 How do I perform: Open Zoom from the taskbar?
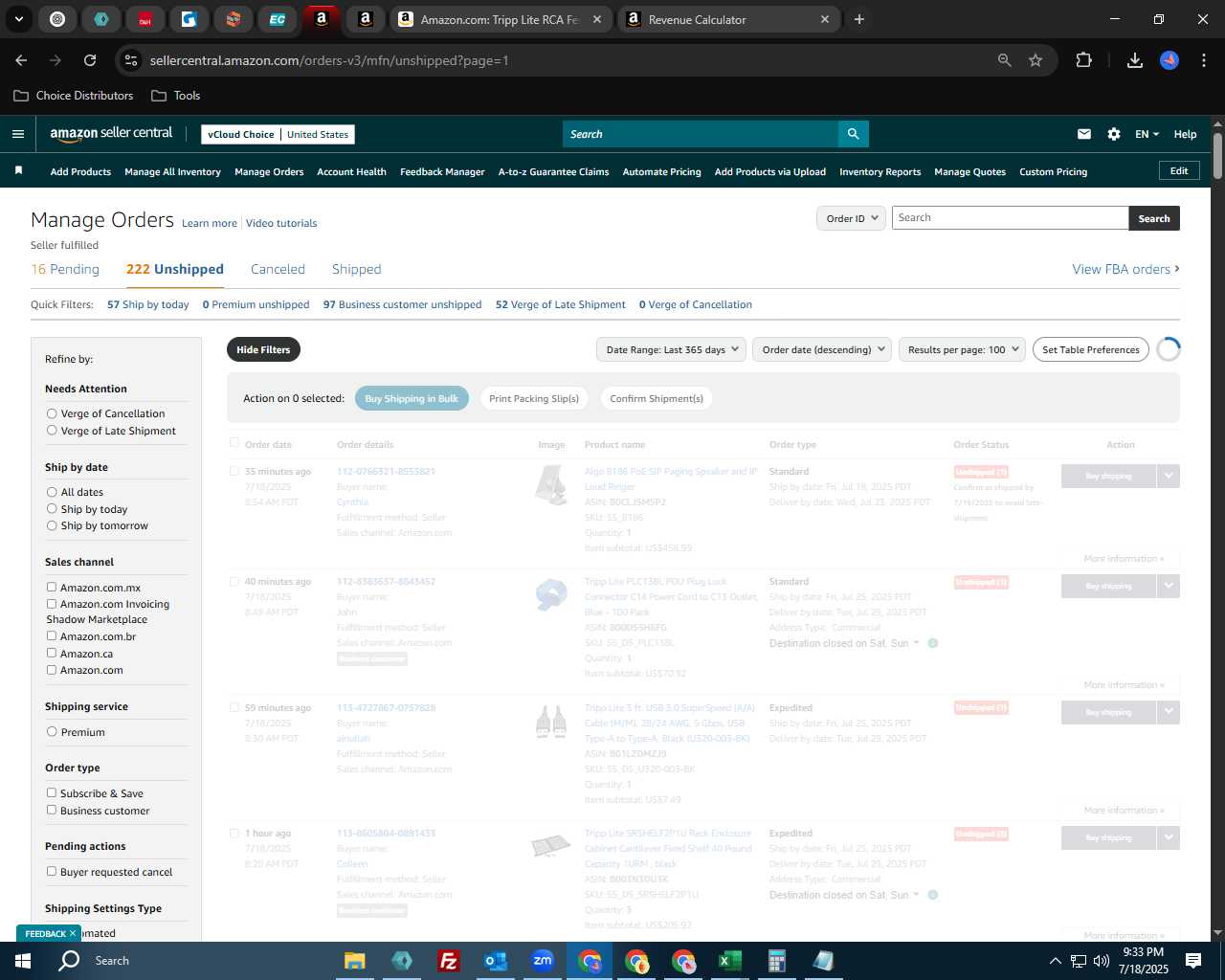[543, 961]
